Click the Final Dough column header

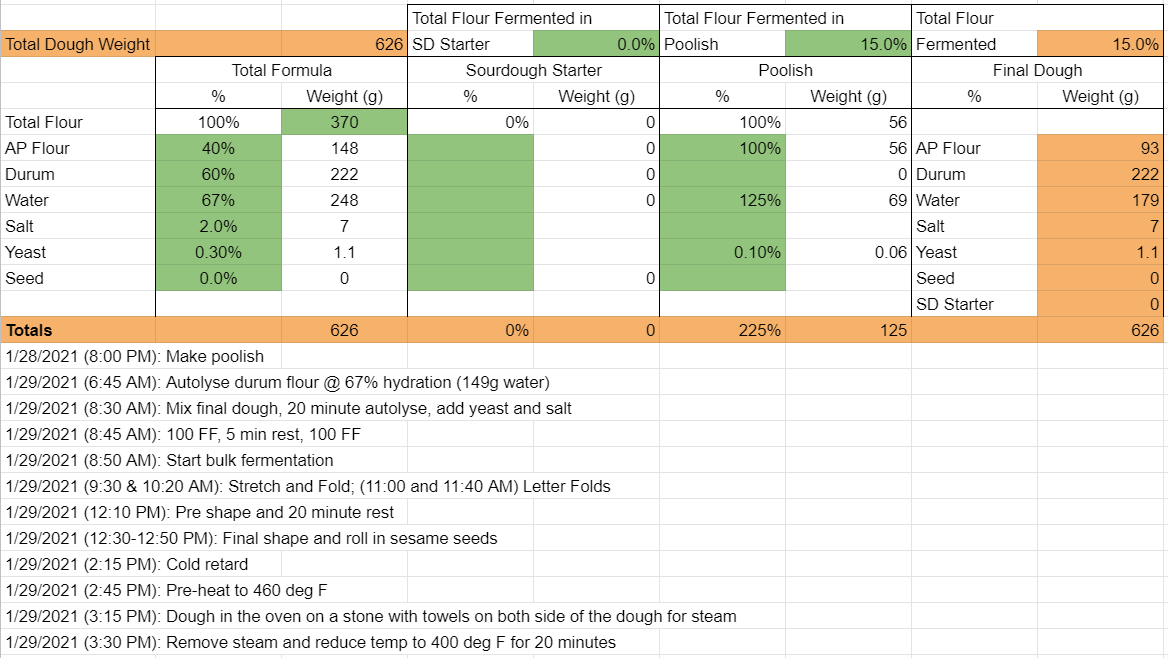click(1037, 70)
